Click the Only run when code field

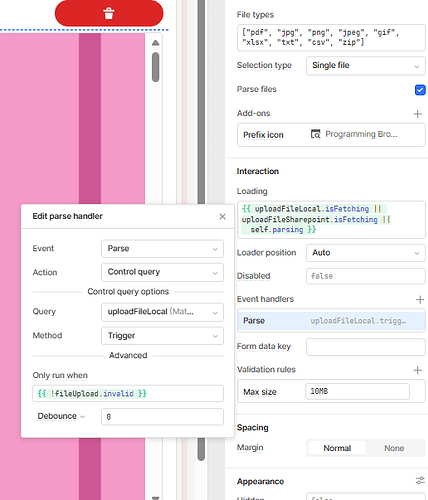tap(128, 394)
